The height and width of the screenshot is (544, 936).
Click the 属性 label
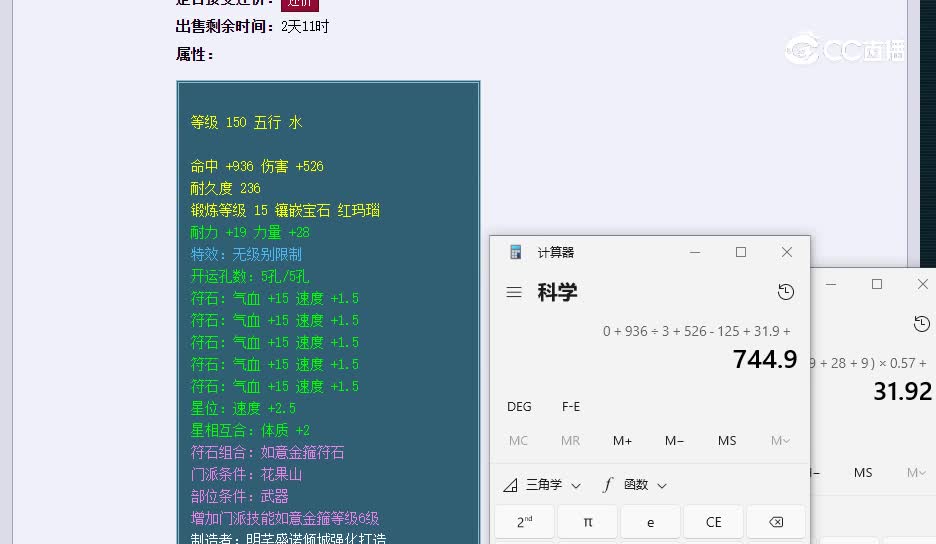click(x=195, y=54)
